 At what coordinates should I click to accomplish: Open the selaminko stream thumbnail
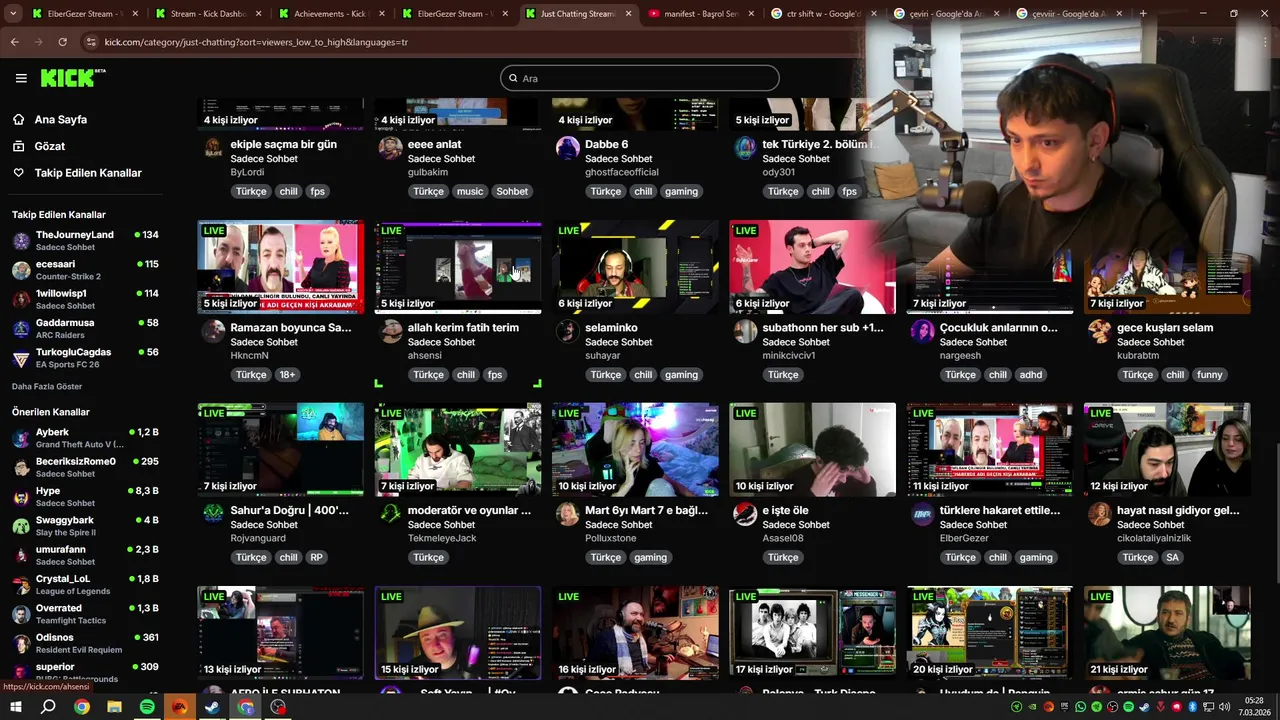point(635,267)
